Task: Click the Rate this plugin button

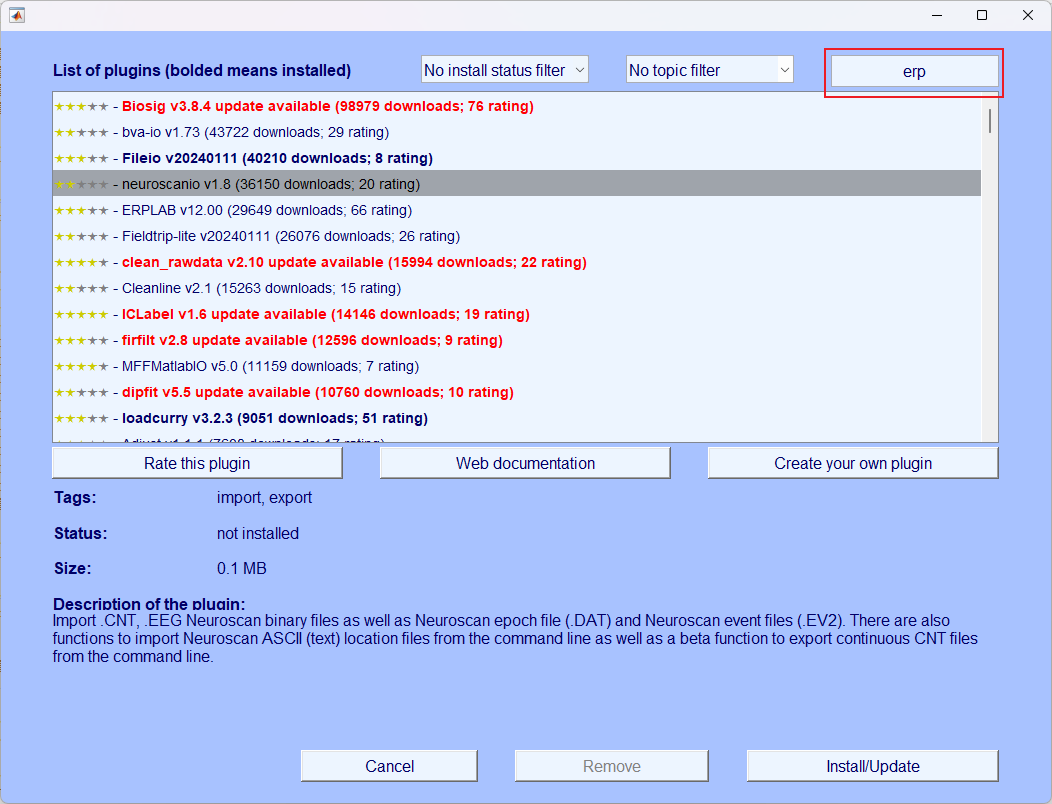Action: (197, 463)
